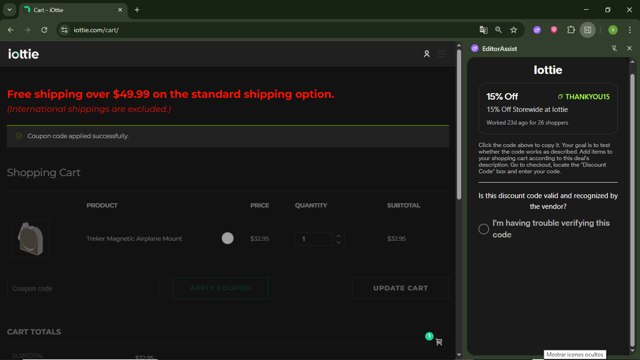Click the browser back arrow

(x=11, y=30)
